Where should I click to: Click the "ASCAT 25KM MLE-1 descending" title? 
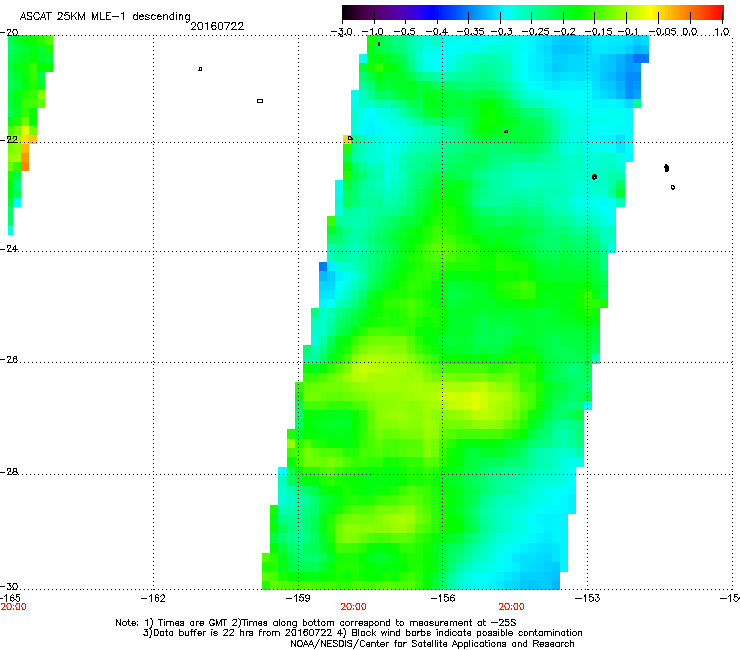click(105, 16)
